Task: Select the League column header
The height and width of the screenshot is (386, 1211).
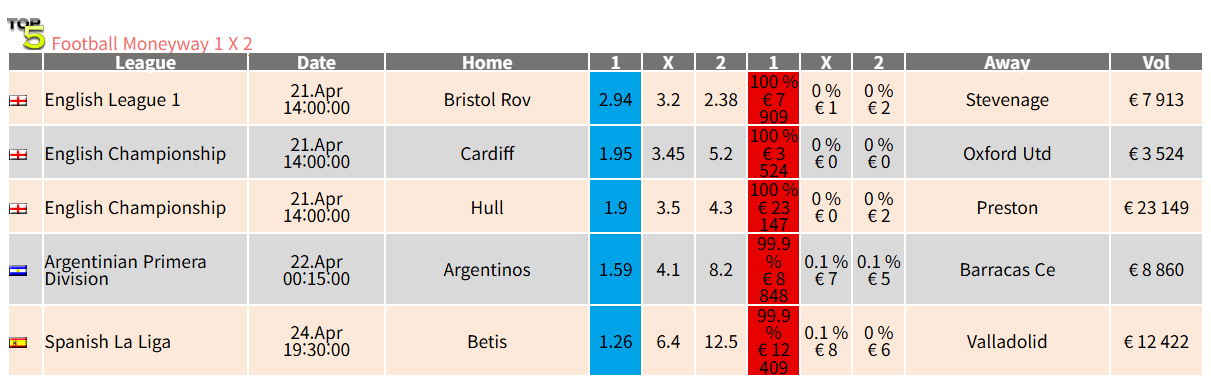Action: (x=145, y=62)
